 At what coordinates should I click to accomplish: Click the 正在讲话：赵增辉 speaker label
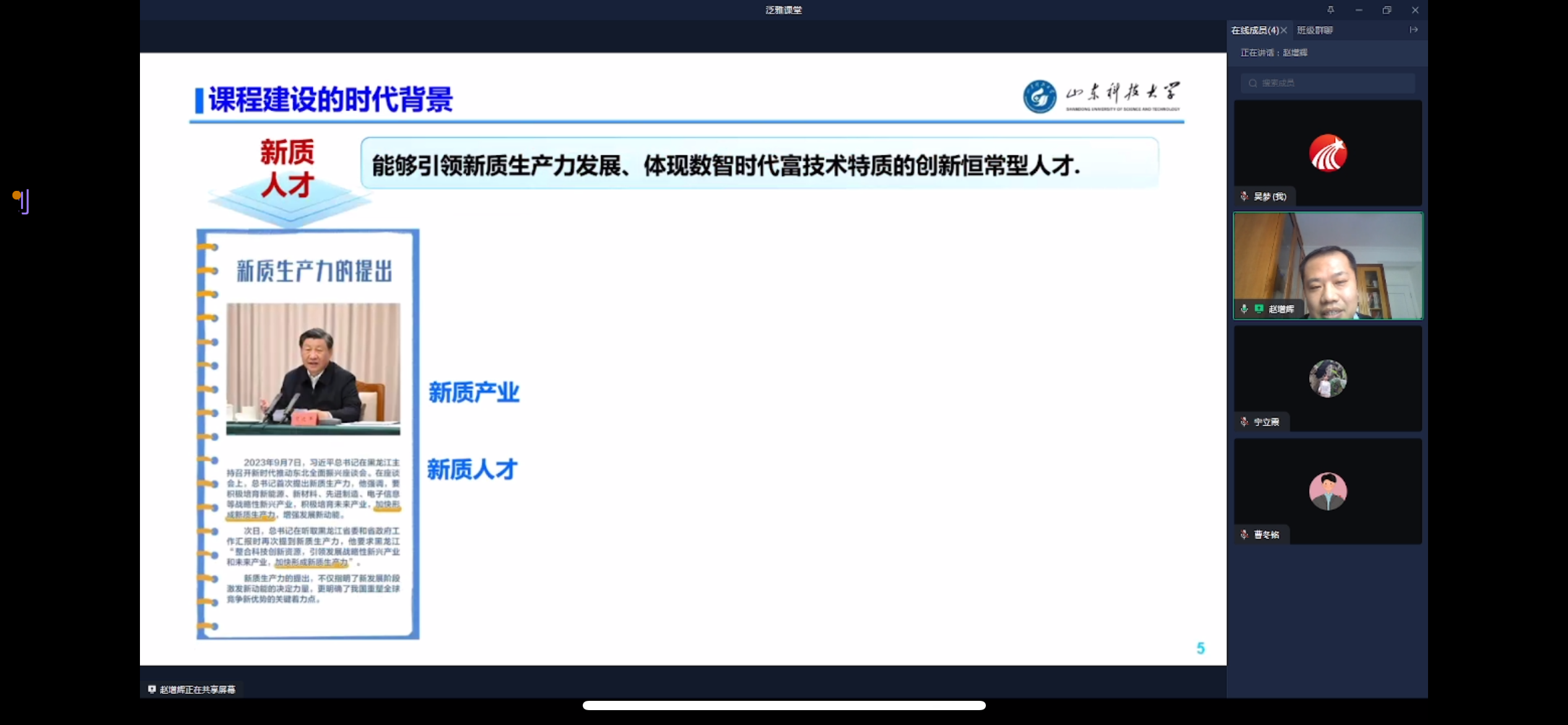coord(1274,53)
